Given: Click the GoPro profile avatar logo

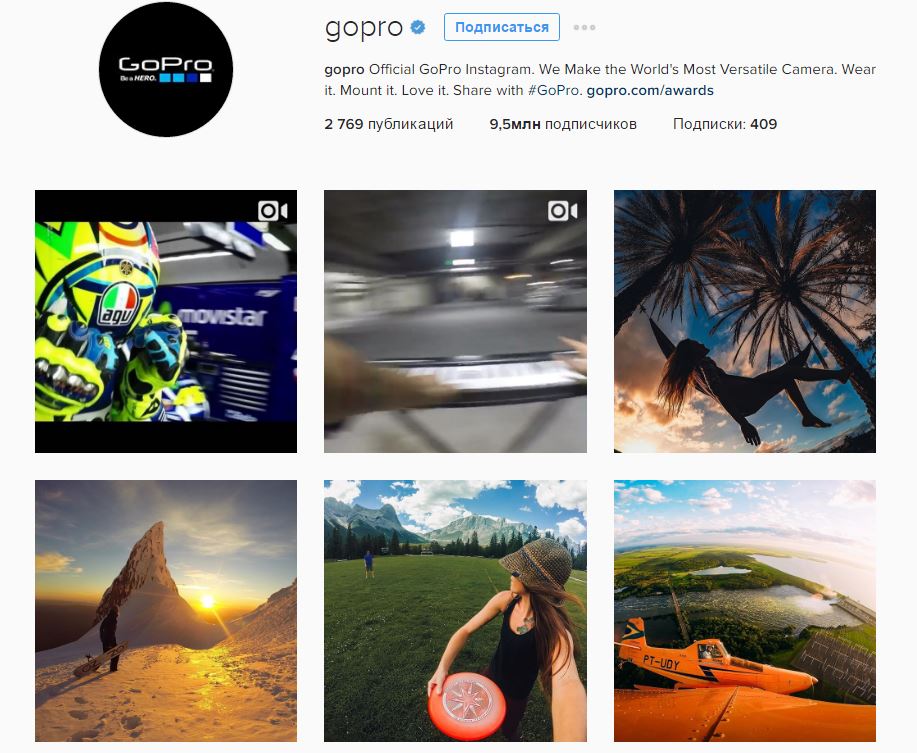Looking at the screenshot, I should [x=166, y=70].
